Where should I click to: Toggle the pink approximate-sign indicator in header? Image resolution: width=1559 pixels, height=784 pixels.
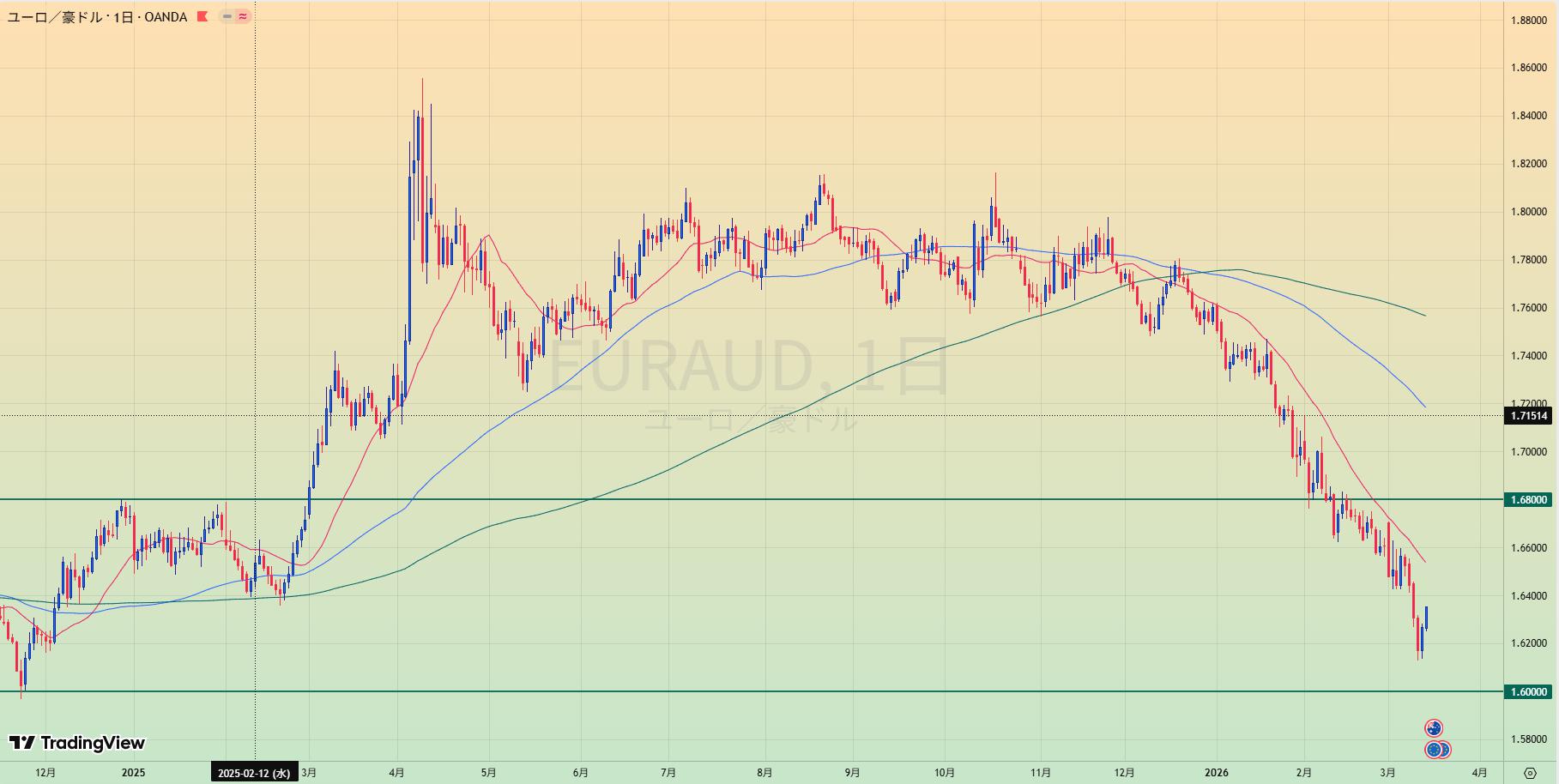[243, 16]
